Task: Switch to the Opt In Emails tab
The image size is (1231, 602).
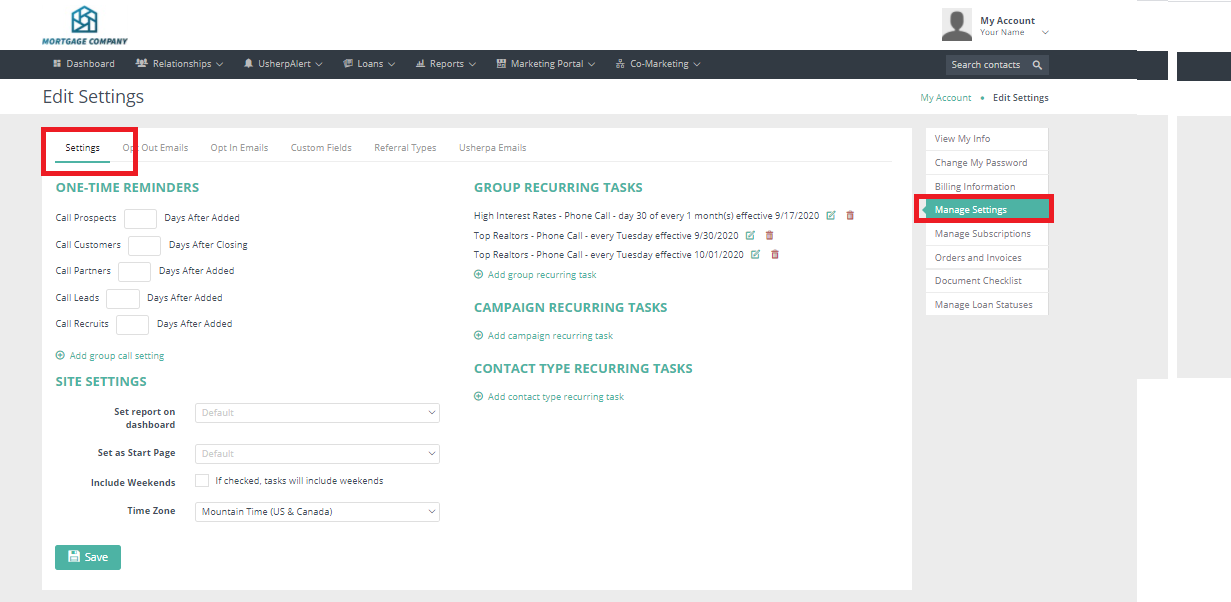Action: pos(239,148)
